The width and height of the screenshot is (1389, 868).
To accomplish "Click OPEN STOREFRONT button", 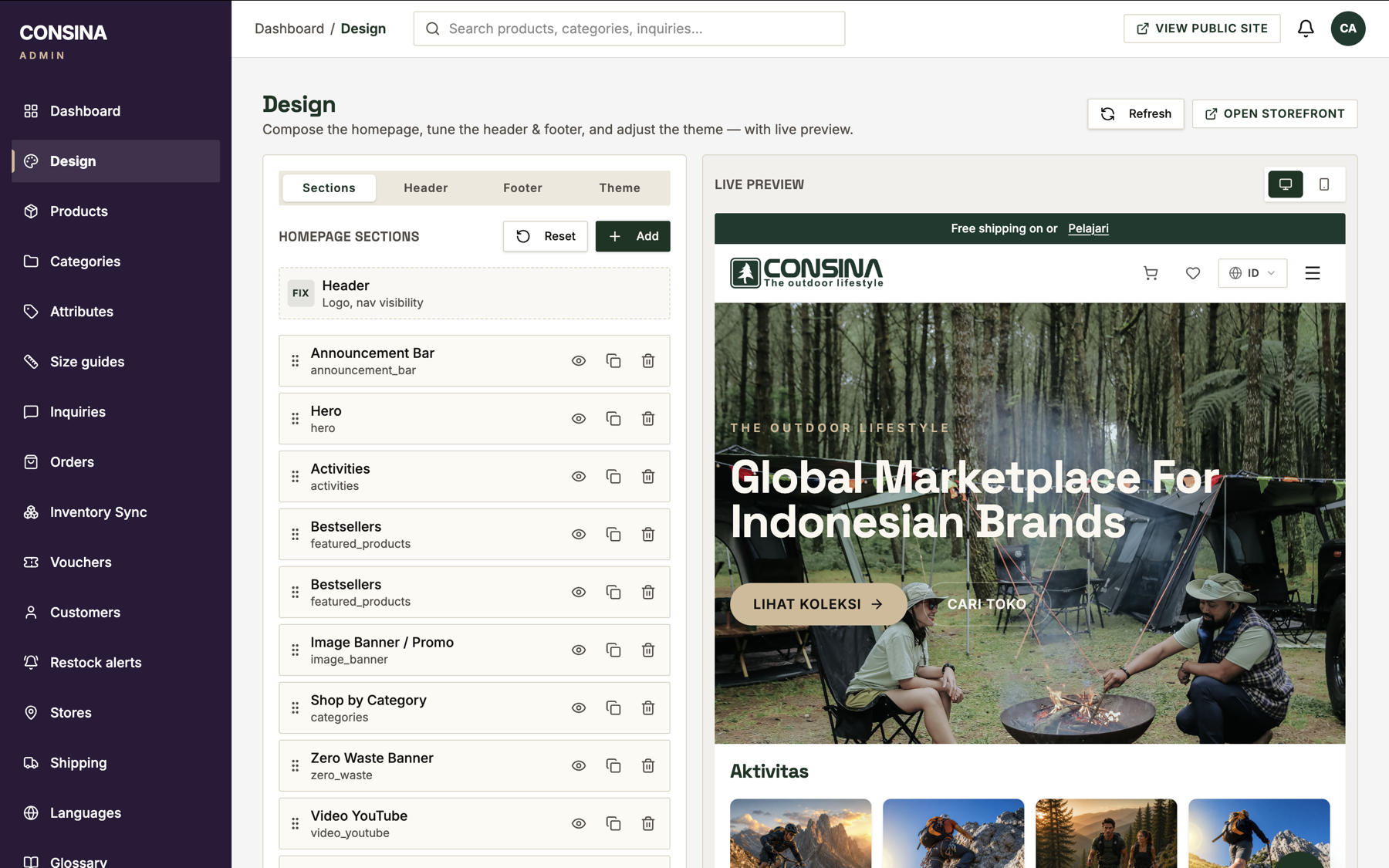I will [x=1275, y=113].
